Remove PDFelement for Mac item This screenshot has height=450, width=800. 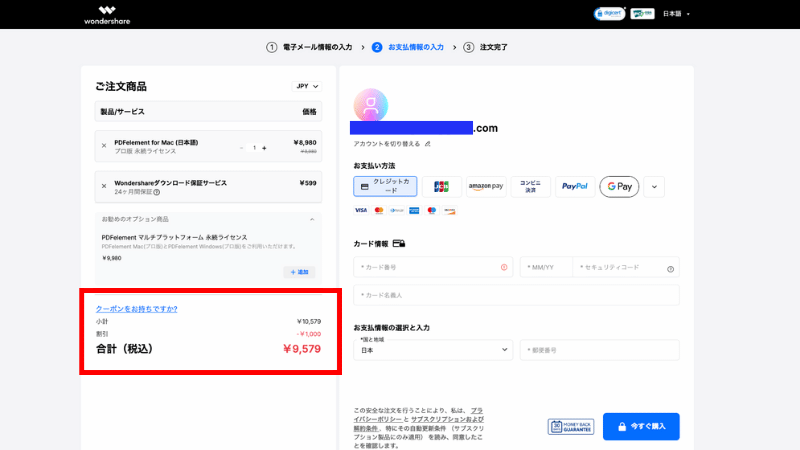(x=104, y=145)
